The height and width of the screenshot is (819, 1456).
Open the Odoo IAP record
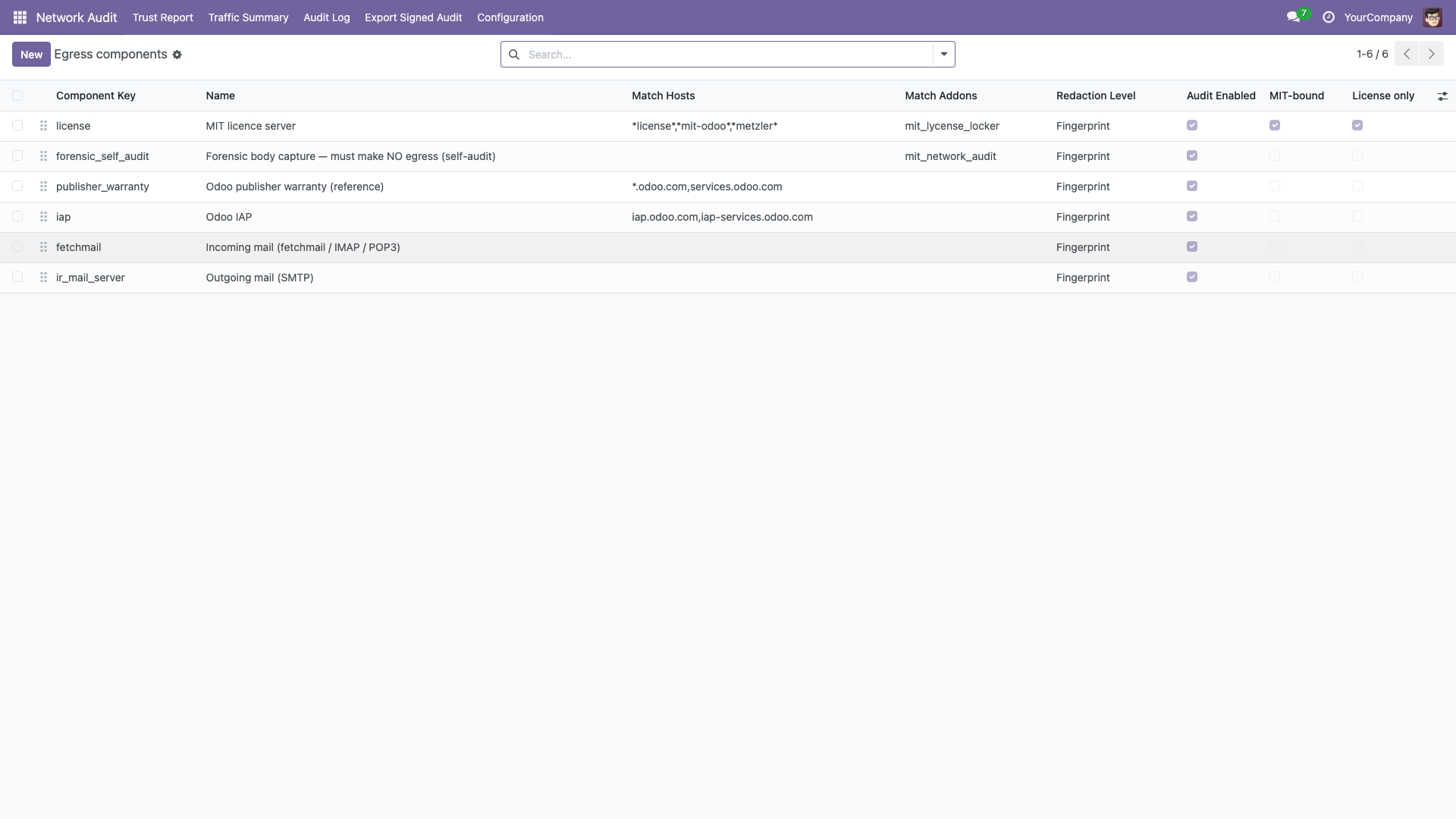click(229, 217)
